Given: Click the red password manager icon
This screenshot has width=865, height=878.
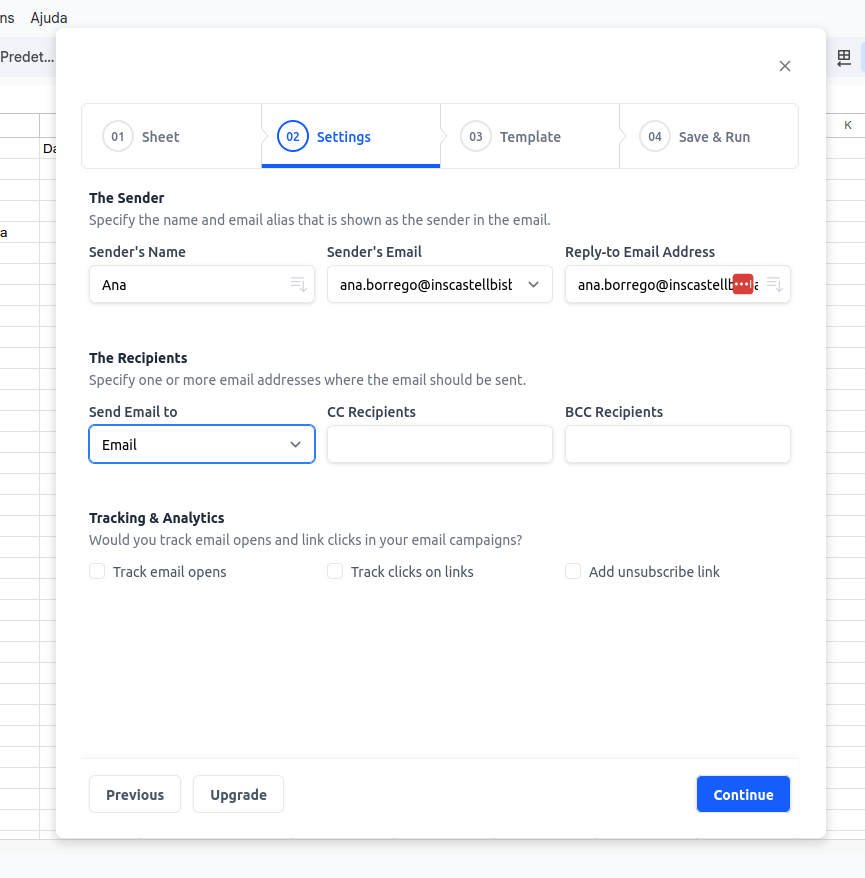Looking at the screenshot, I should click(742, 284).
